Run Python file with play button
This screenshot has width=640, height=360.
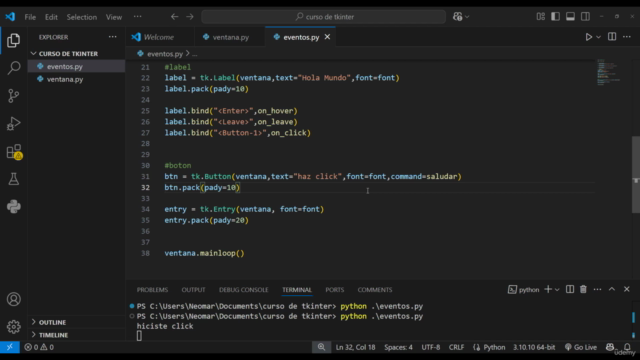click(x=589, y=37)
